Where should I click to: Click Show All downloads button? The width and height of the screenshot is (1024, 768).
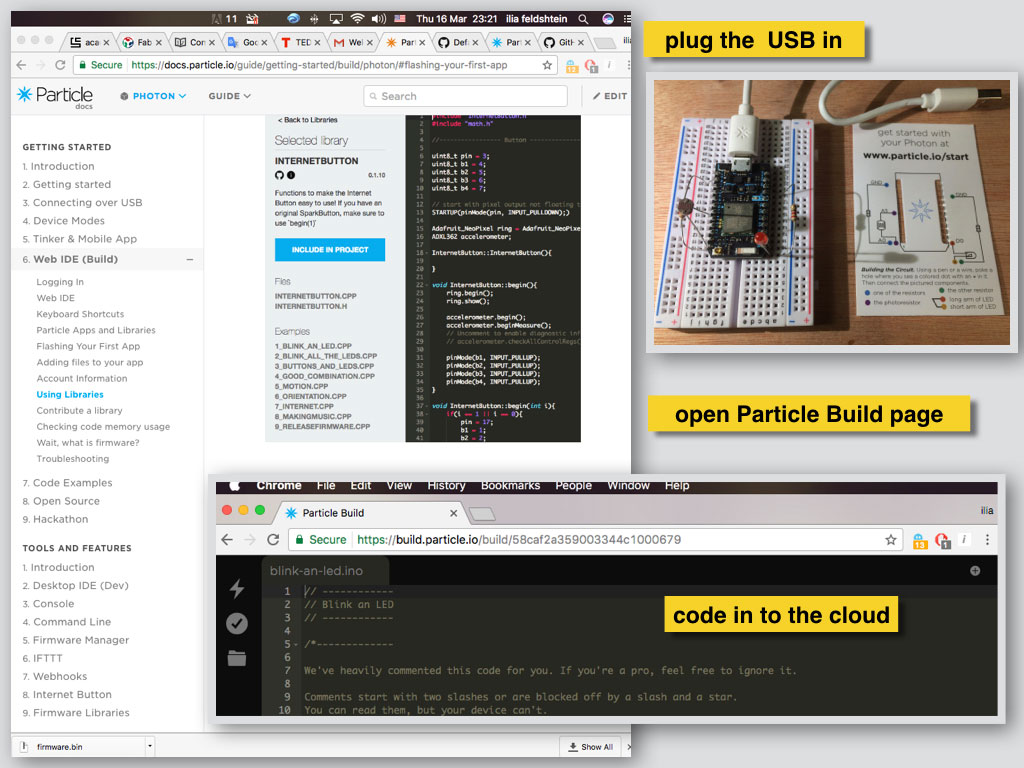(x=590, y=746)
